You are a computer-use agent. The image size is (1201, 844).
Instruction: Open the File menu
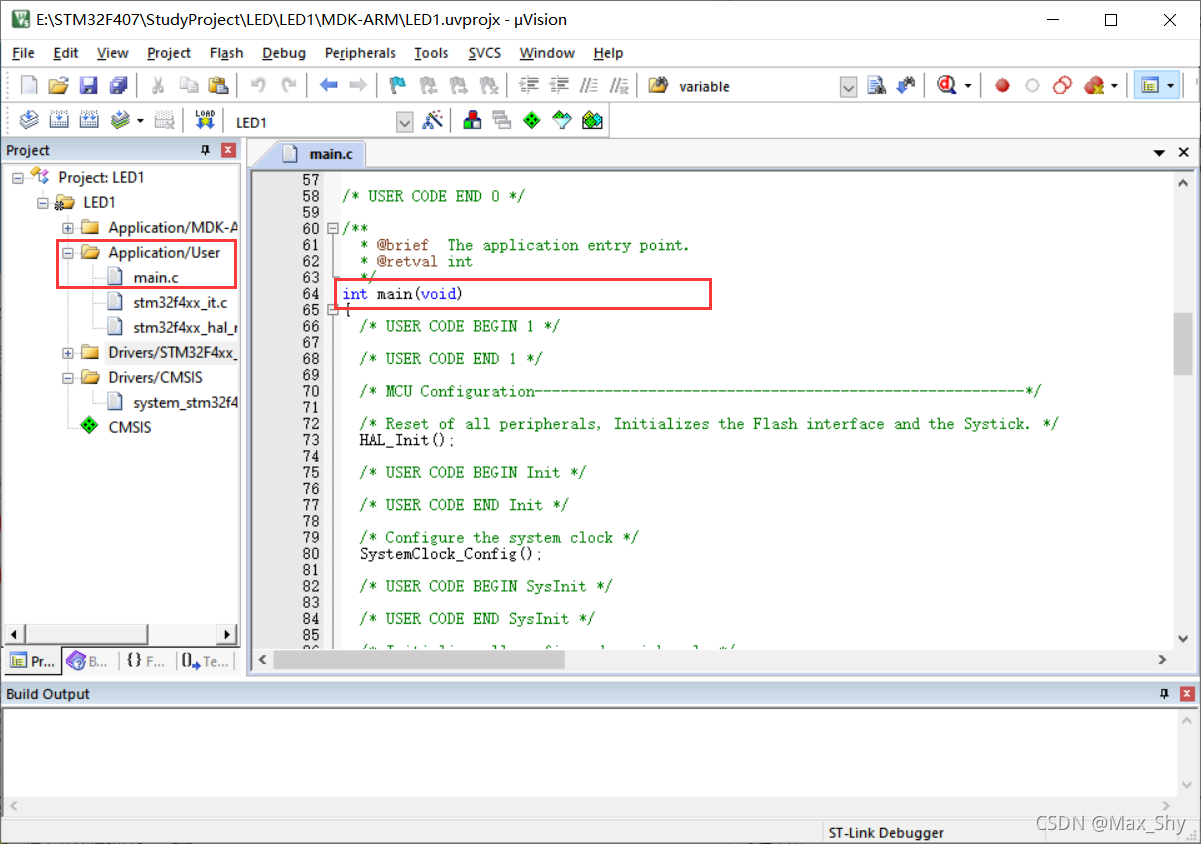click(23, 53)
